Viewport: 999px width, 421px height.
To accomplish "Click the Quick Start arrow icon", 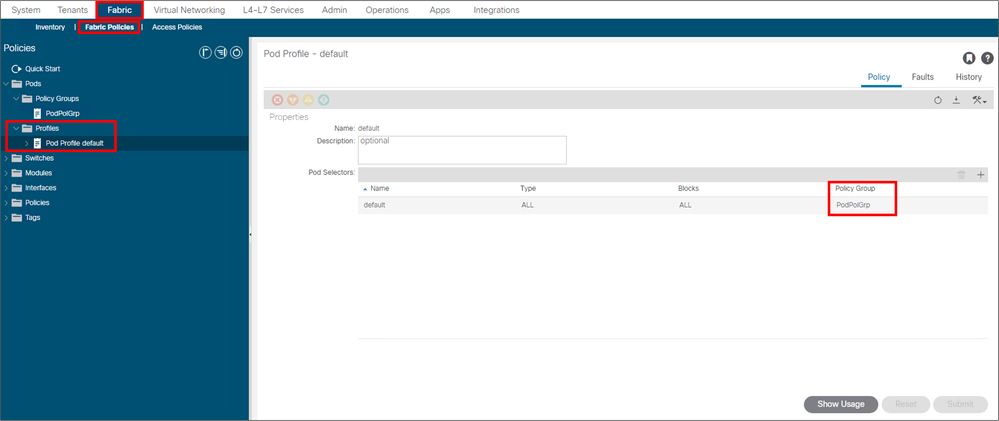I will 17,69.
